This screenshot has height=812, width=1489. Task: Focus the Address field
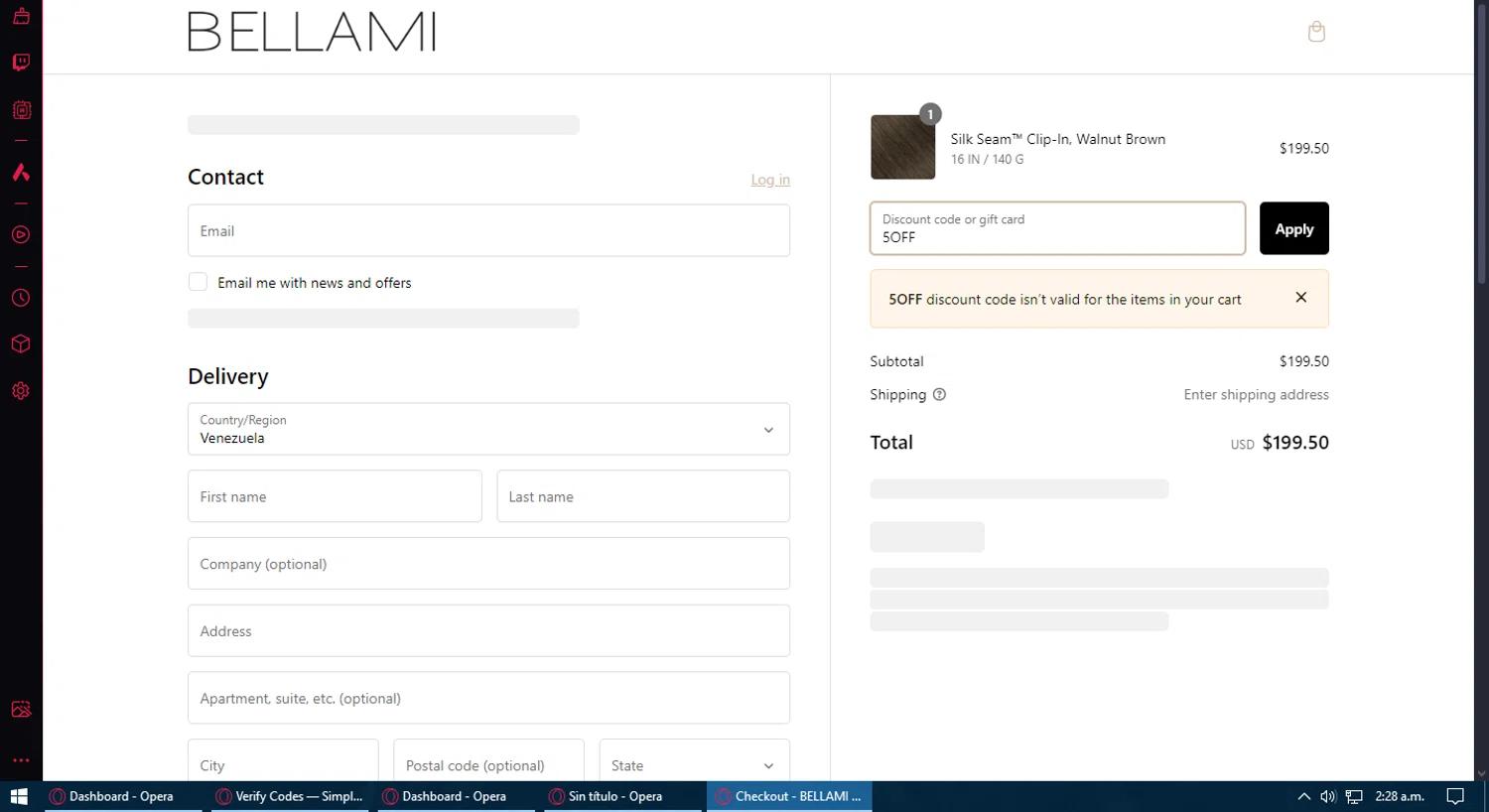pyautogui.click(x=488, y=630)
